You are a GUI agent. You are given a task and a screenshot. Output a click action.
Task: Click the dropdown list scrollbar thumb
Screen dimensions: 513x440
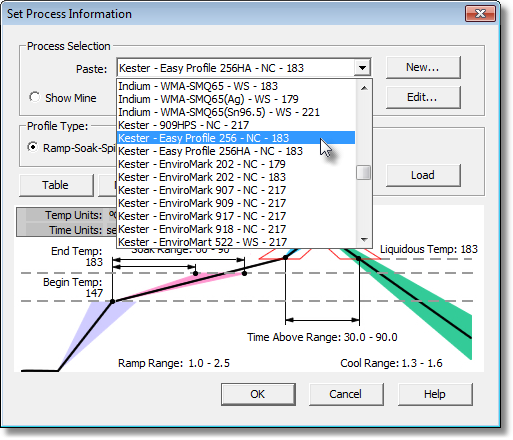click(x=364, y=173)
